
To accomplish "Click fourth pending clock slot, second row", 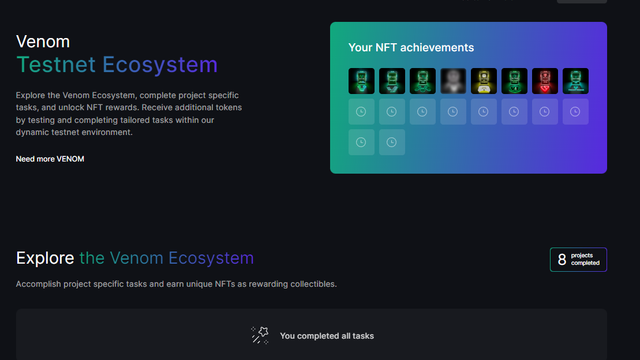I will tap(453, 111).
